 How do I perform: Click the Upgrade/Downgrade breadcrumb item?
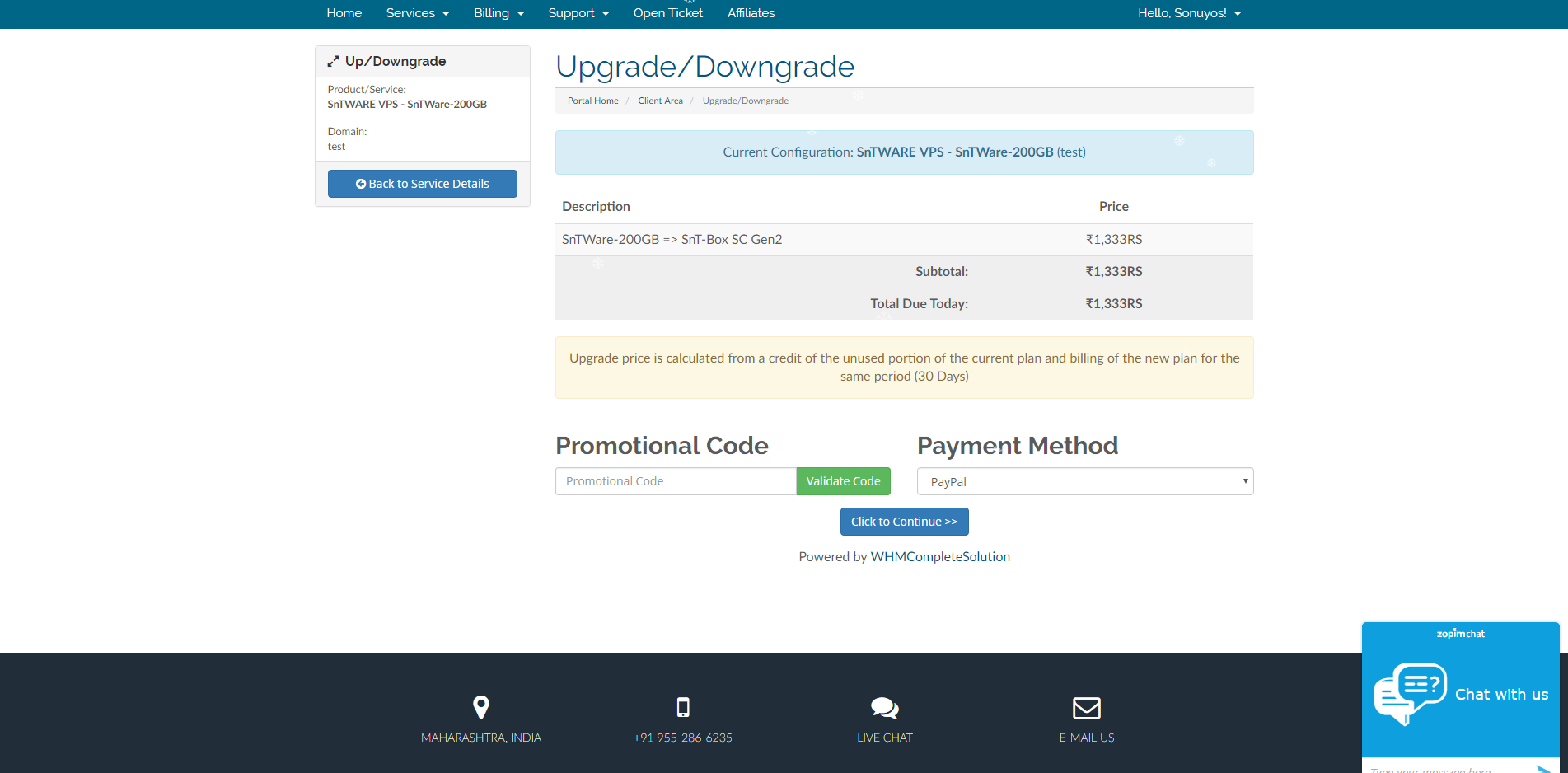(746, 101)
